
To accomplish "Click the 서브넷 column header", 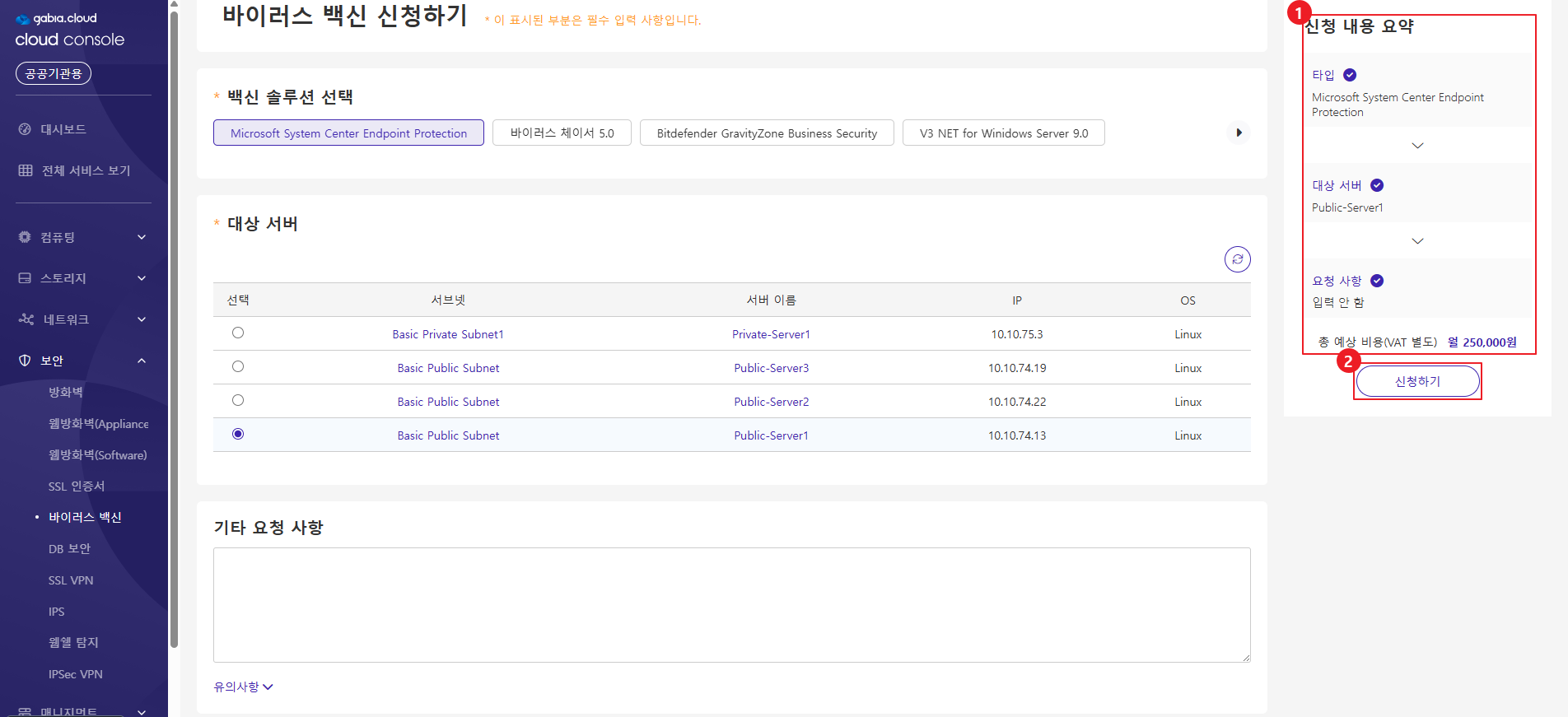I will click(448, 300).
